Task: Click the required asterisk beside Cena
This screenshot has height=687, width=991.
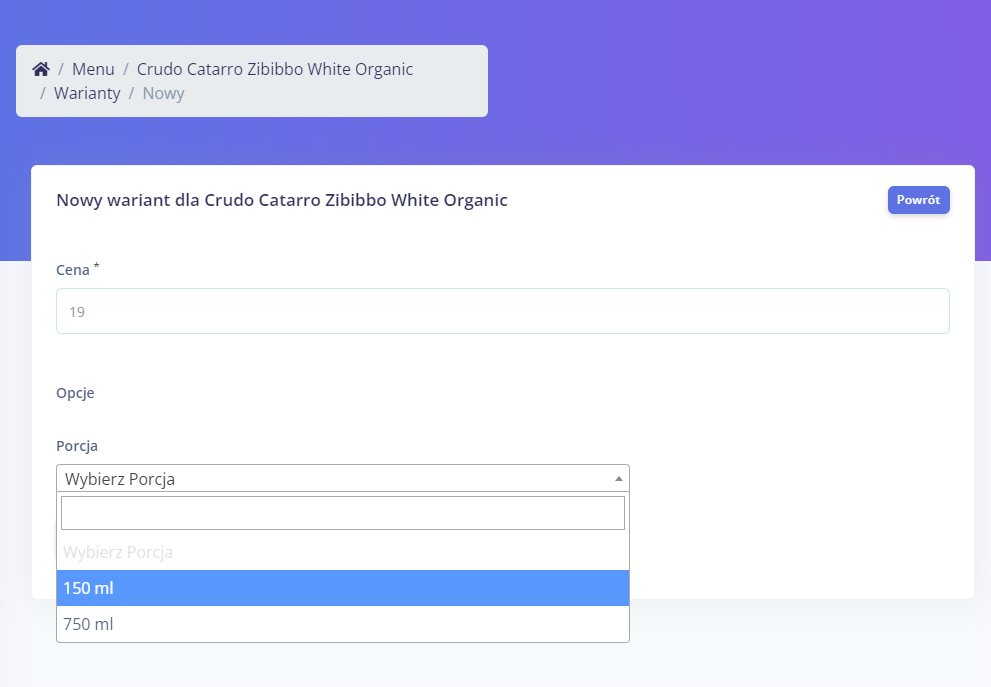Action: click(x=97, y=266)
